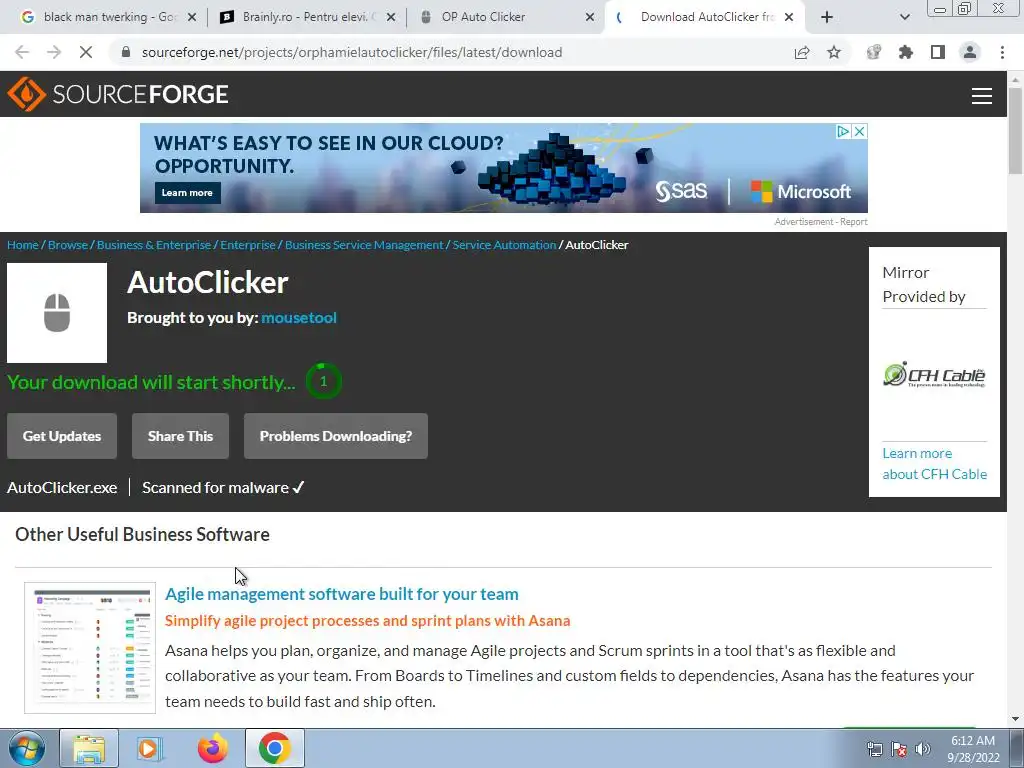Screen dimensions: 1024x768
Task: Expand the tab search dropdown
Action: coord(904,17)
